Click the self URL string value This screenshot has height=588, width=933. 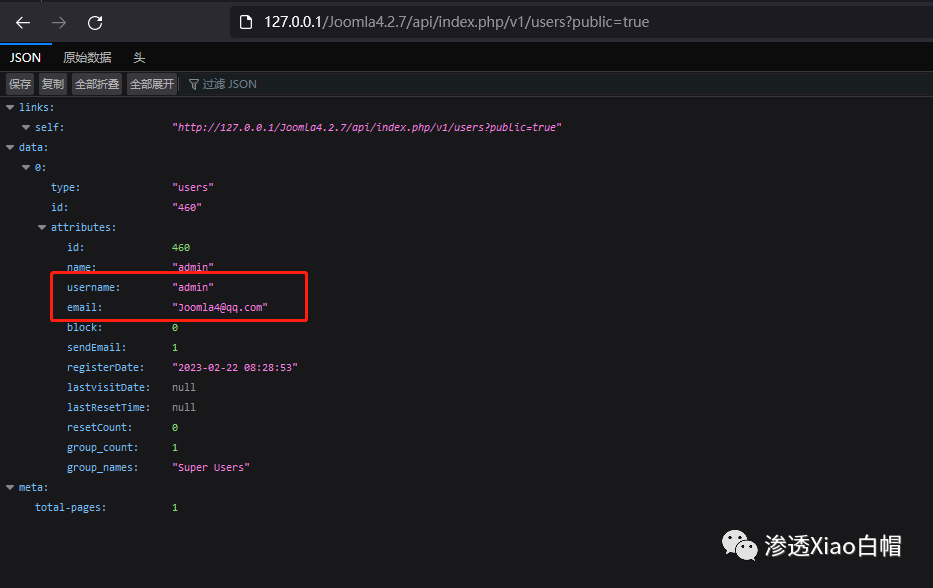click(x=367, y=127)
